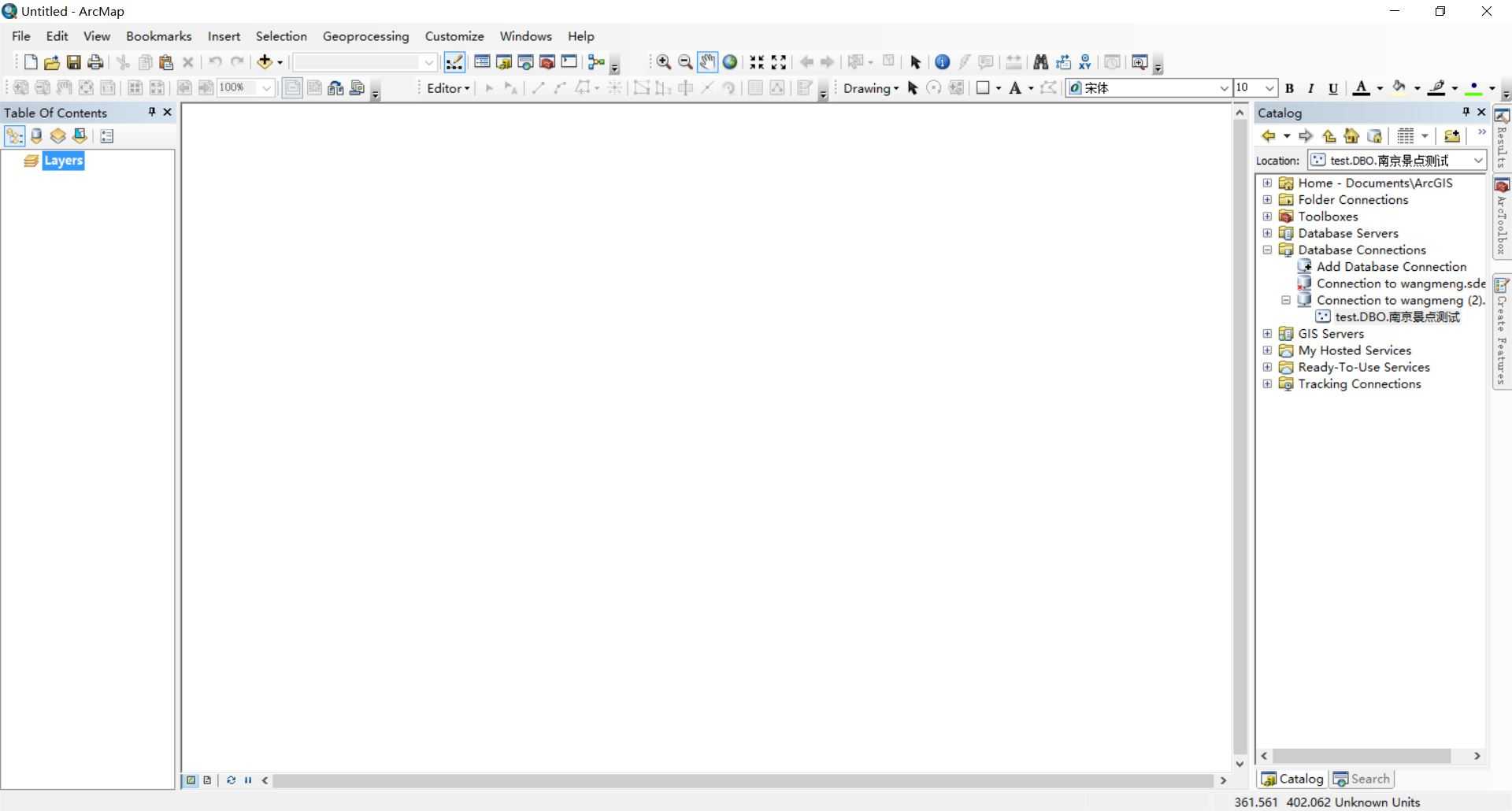This screenshot has width=1512, height=811.
Task: Open the Table Of Contents window icon
Action: click(482, 62)
